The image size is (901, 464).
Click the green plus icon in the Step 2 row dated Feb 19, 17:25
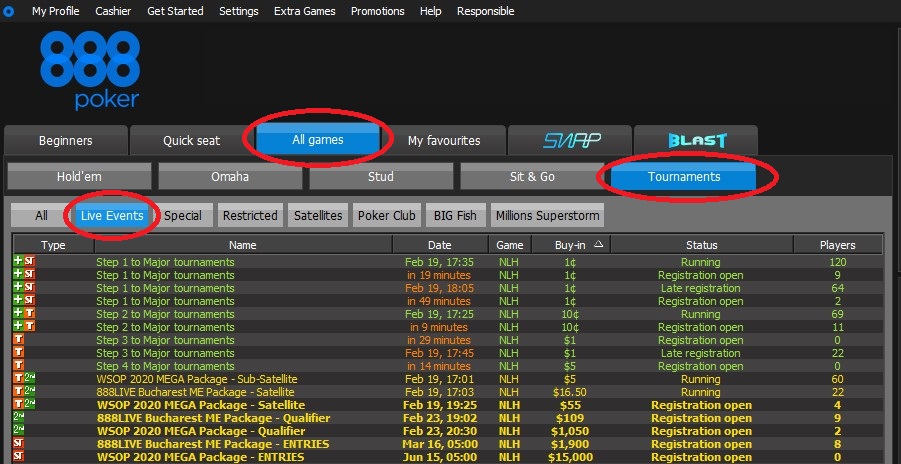(x=18, y=313)
